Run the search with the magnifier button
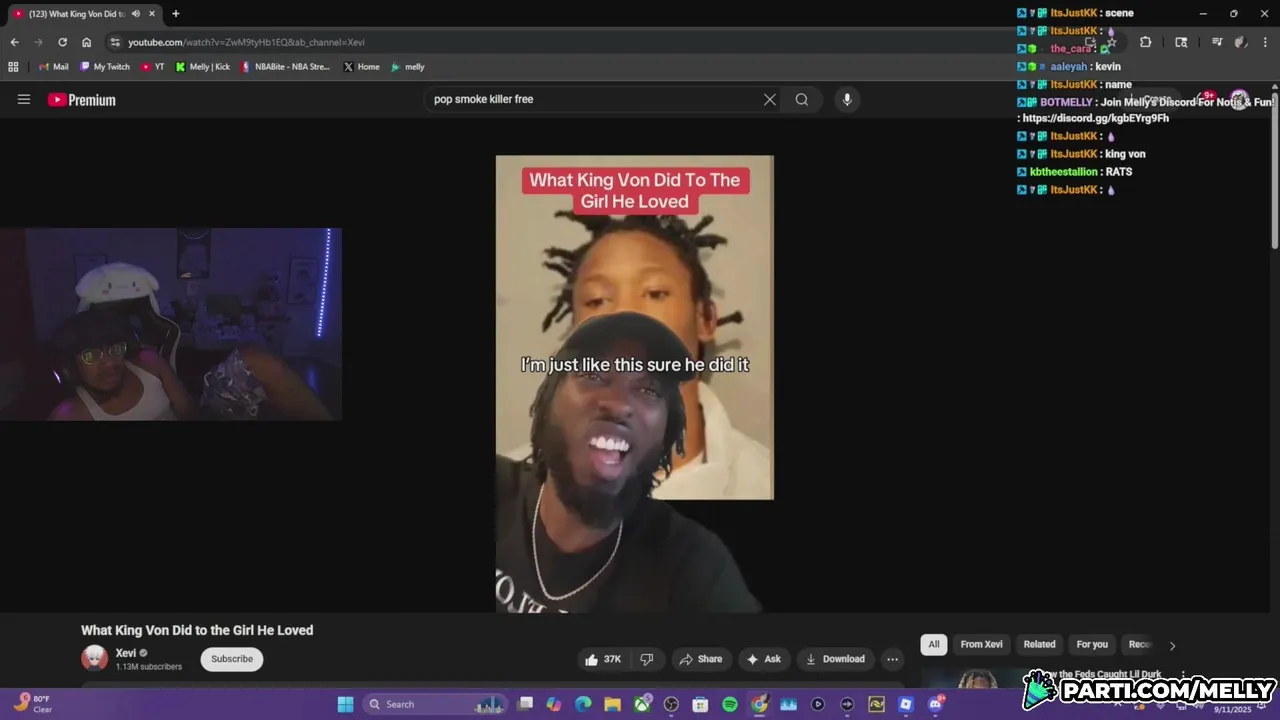 (802, 99)
